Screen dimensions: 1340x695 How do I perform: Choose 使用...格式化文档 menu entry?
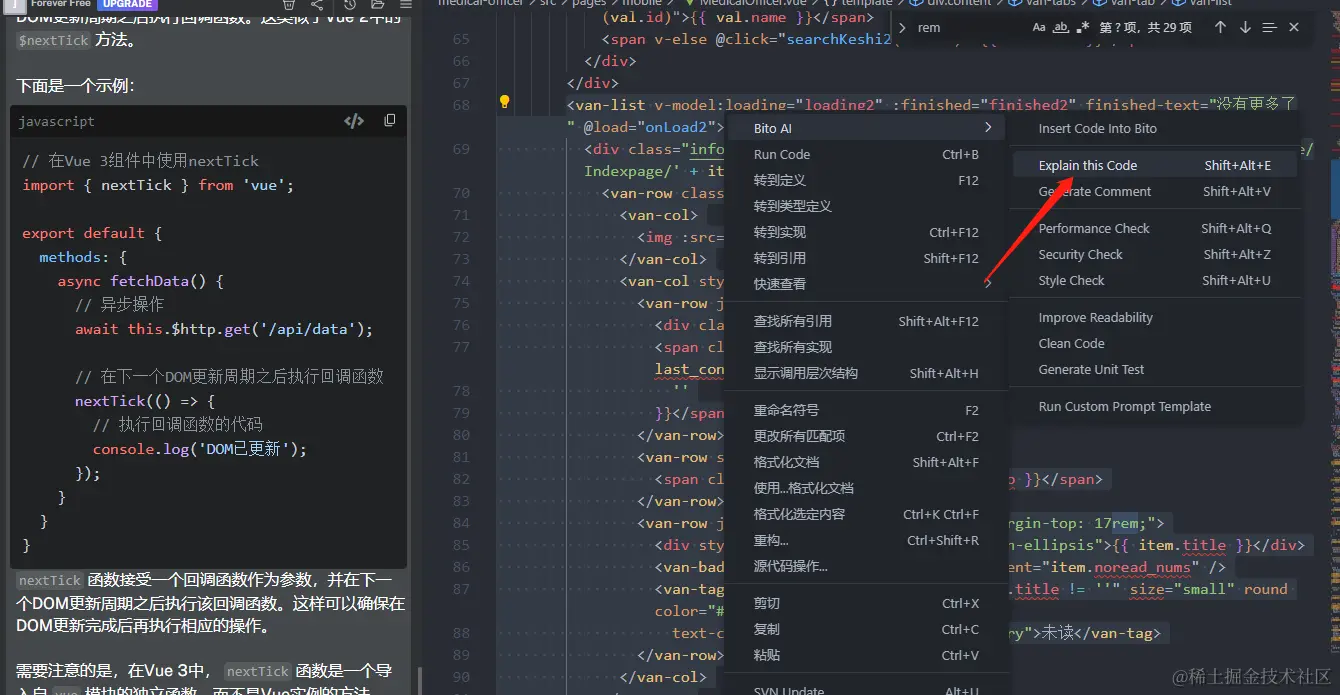pos(866,488)
